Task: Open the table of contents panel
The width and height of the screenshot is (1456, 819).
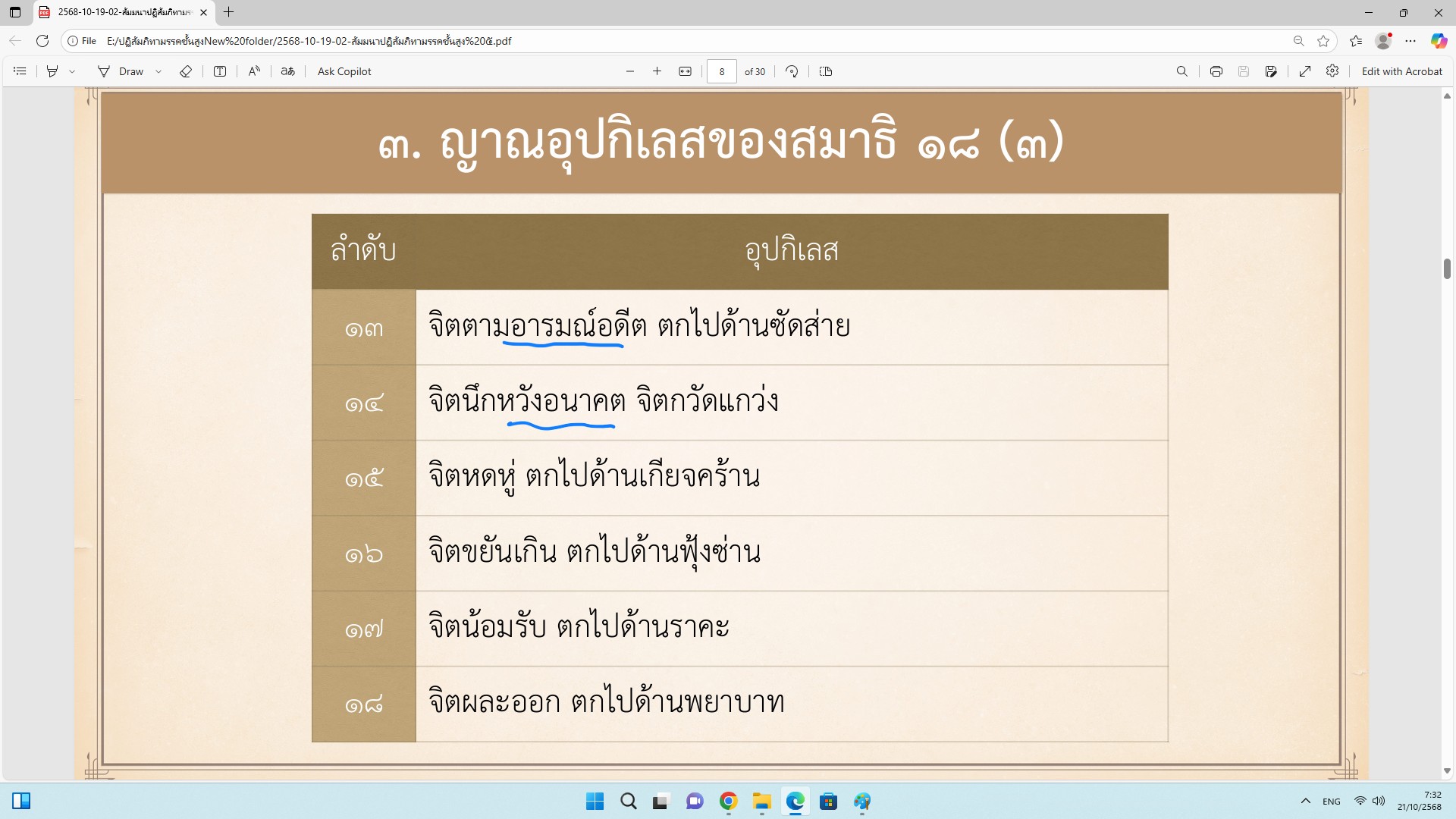Action: 20,71
